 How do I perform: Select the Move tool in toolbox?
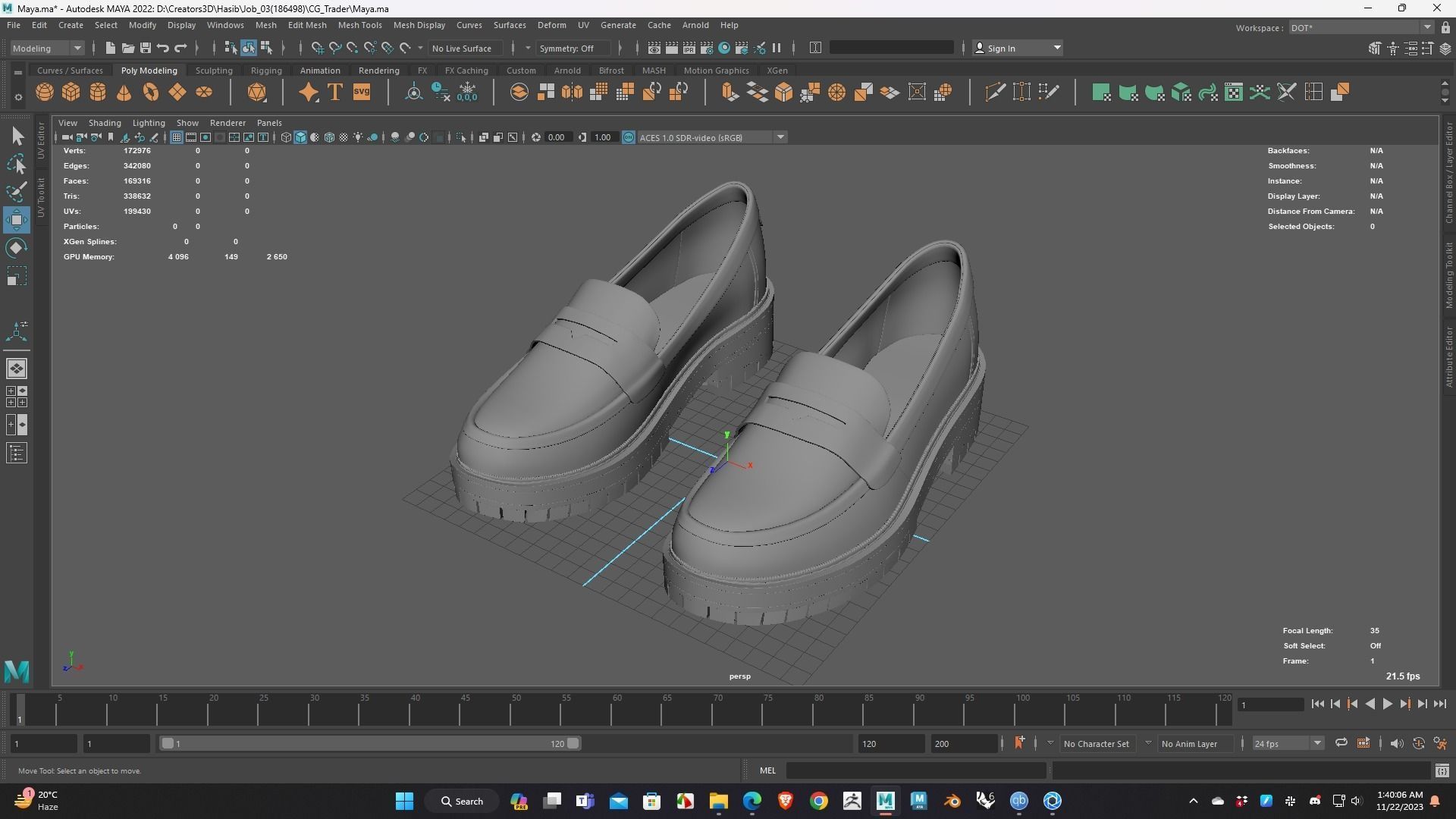(17, 221)
